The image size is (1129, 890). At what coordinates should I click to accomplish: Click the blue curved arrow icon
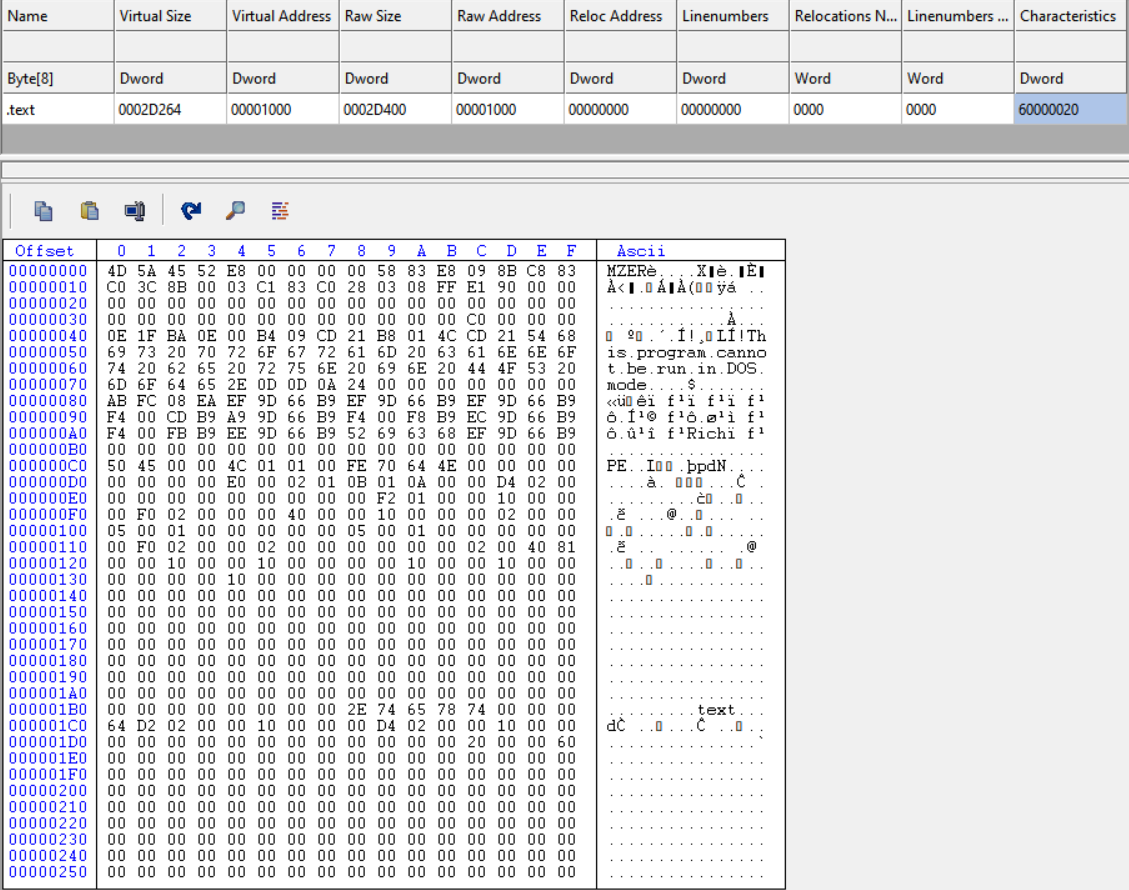coord(191,210)
